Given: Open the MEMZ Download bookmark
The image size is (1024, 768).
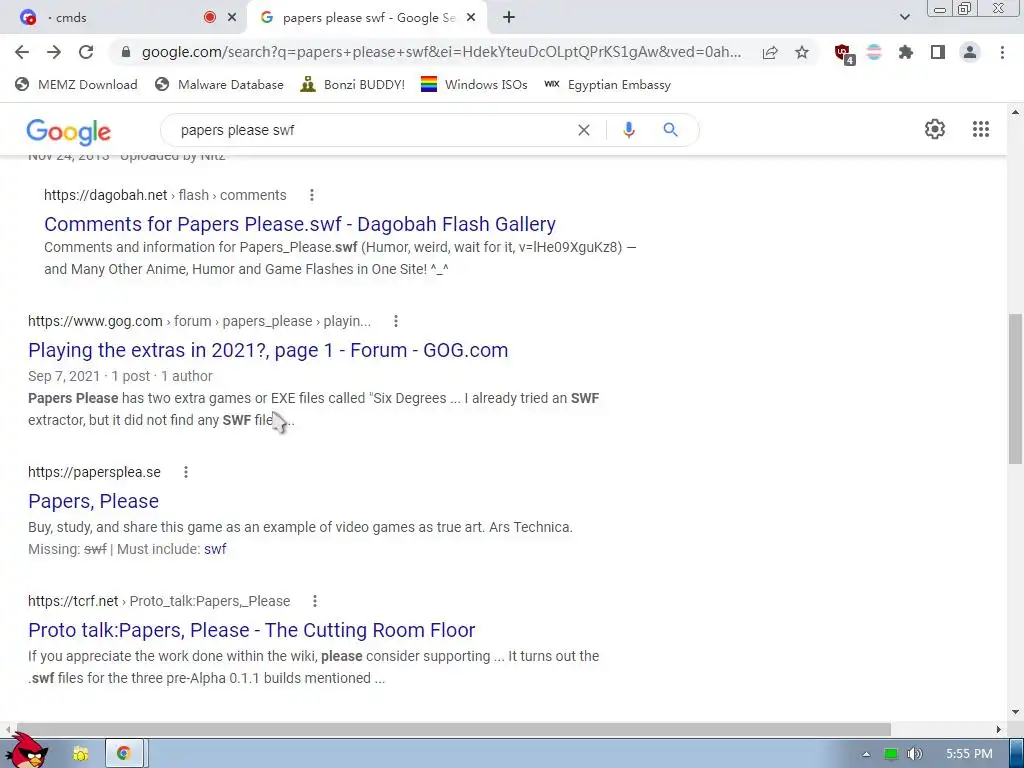Looking at the screenshot, I should (x=76, y=85).
